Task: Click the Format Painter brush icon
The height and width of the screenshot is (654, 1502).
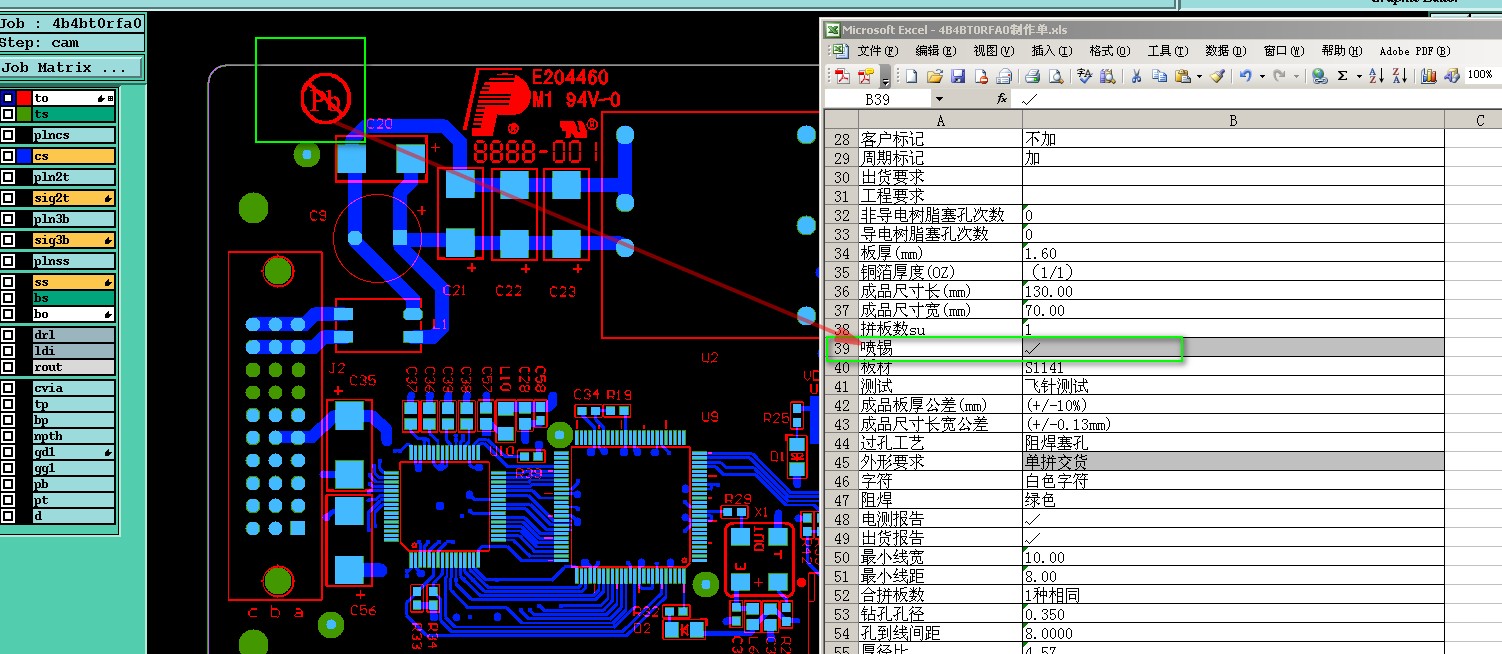Action: tap(1216, 76)
